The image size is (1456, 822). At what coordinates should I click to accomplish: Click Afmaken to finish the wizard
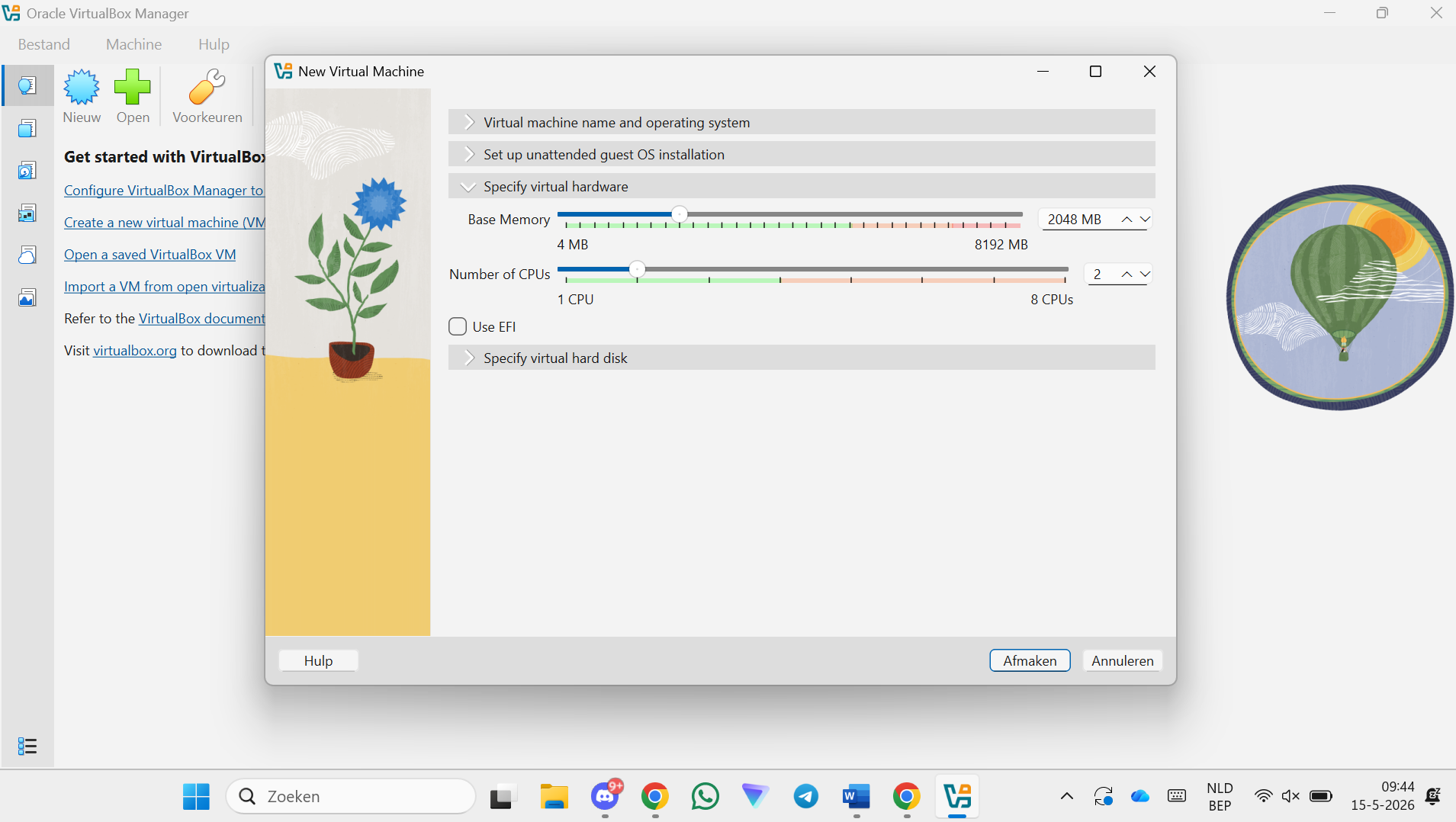[1030, 660]
